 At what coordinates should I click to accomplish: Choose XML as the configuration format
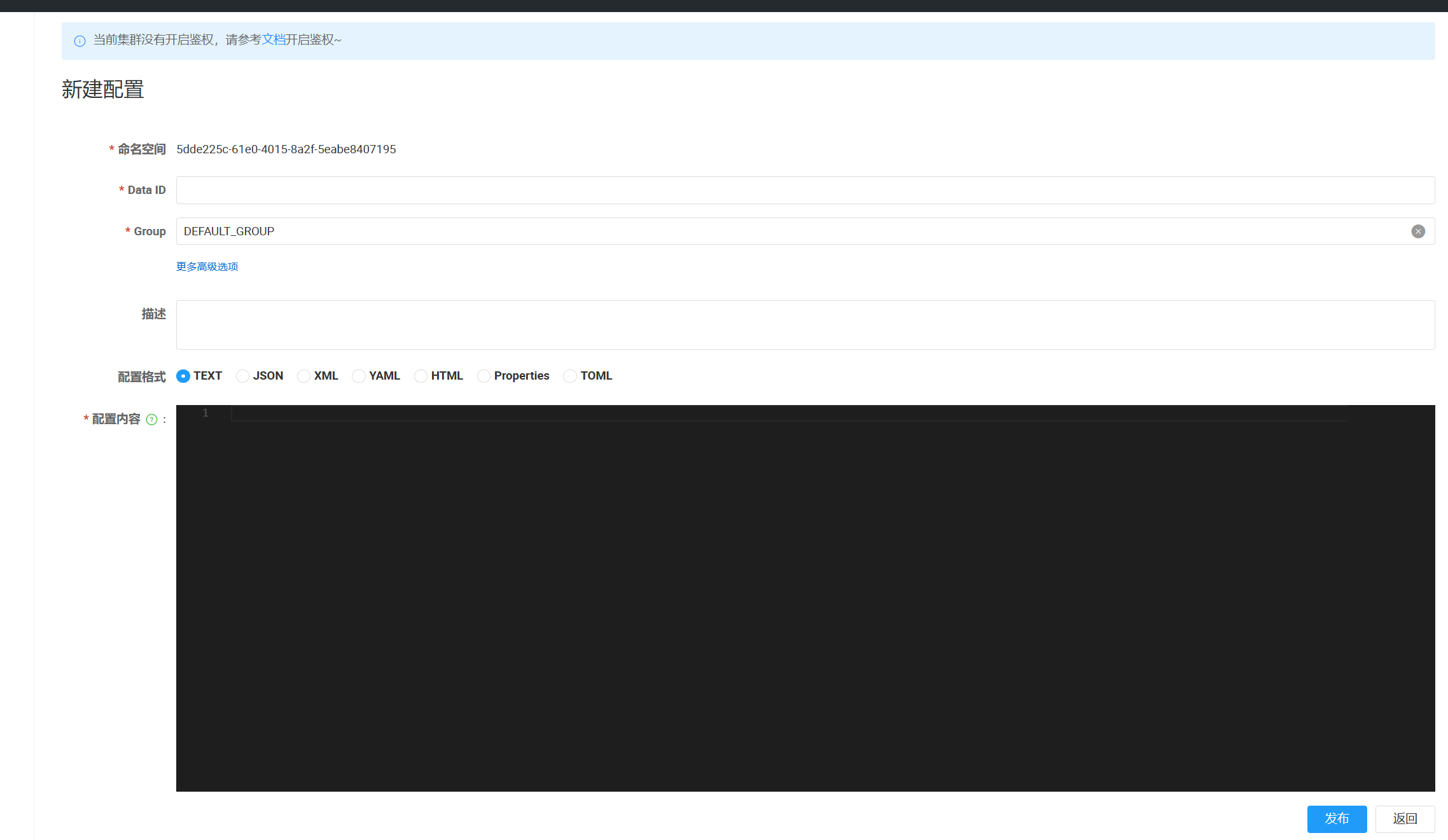point(303,376)
